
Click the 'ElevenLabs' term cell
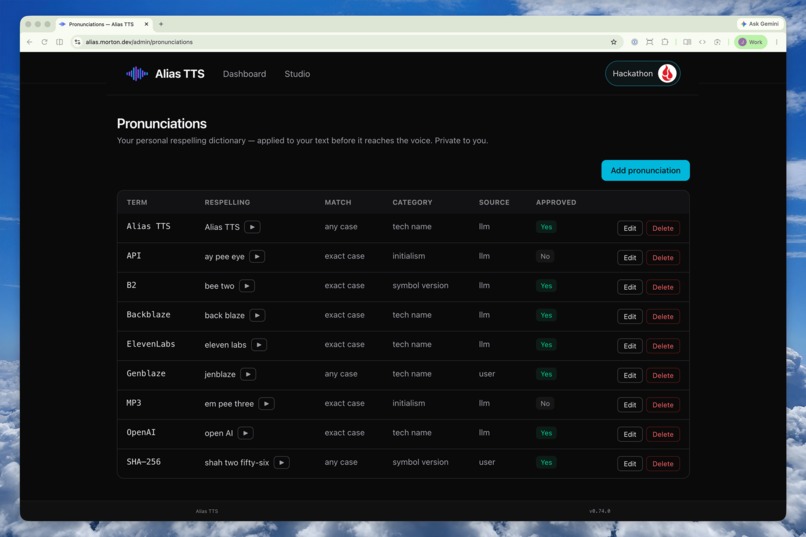click(151, 344)
